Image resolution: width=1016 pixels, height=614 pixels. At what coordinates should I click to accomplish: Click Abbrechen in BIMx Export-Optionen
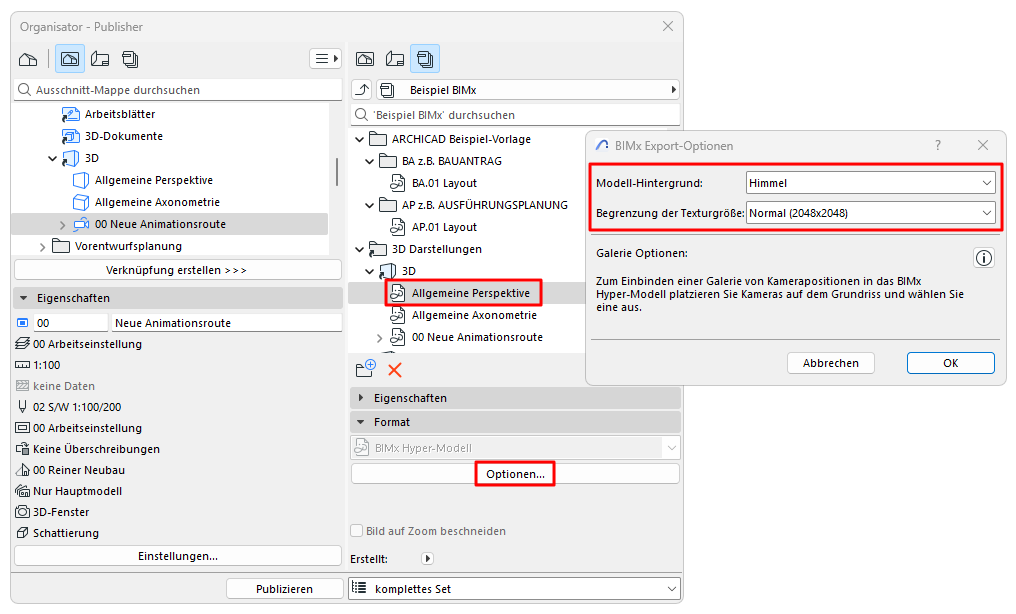831,363
